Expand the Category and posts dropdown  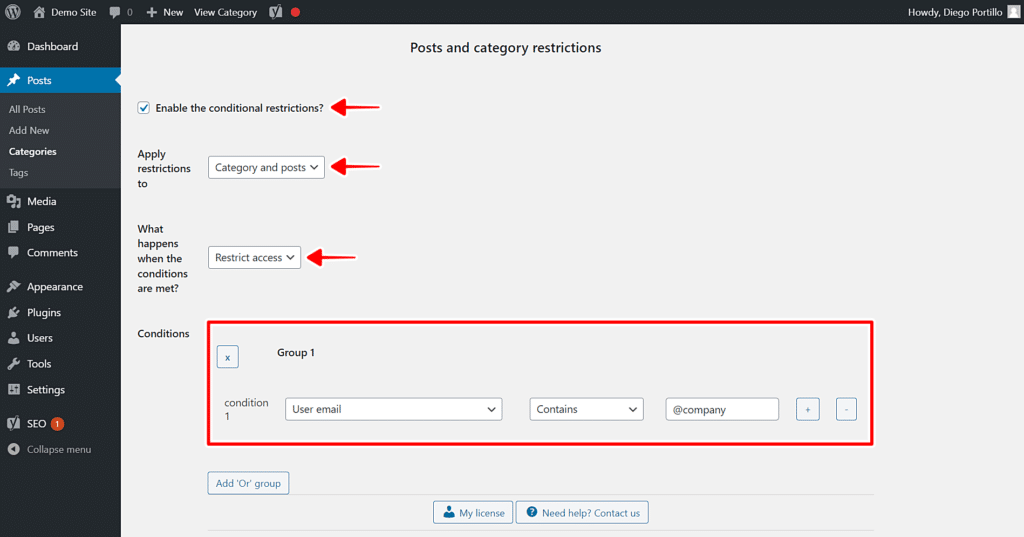tap(266, 167)
